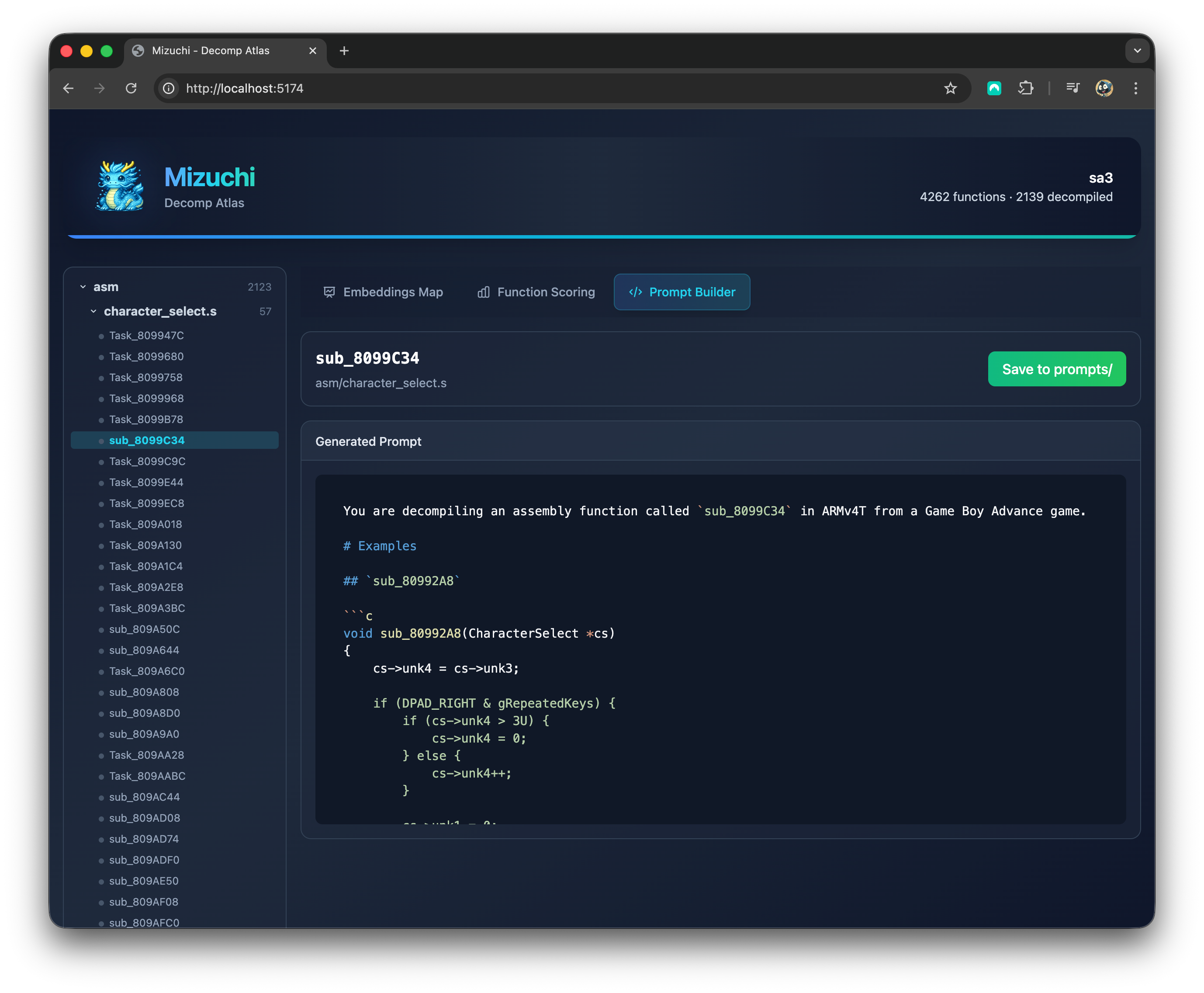The width and height of the screenshot is (1204, 993).
Task: Click the browser profile avatar
Action: [x=1104, y=88]
